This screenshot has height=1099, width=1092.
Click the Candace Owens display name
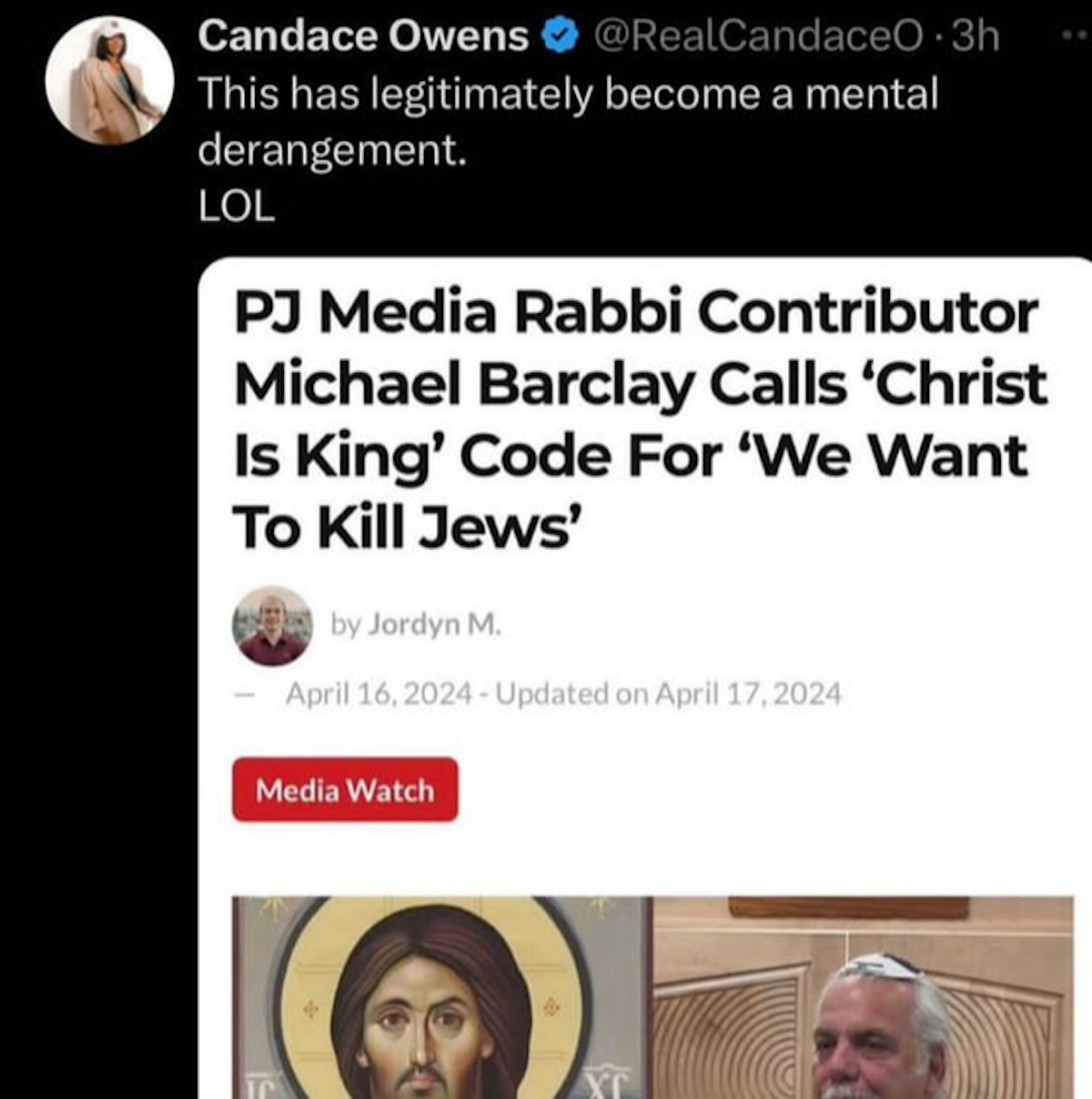363,36
